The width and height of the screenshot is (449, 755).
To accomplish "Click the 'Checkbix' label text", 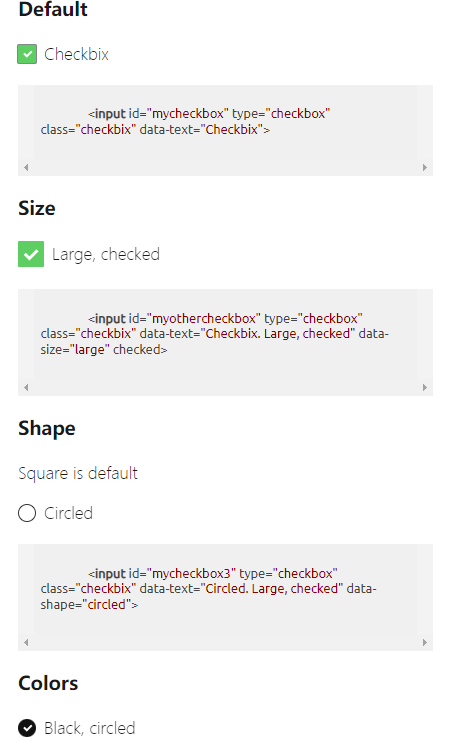I will click(77, 54).
